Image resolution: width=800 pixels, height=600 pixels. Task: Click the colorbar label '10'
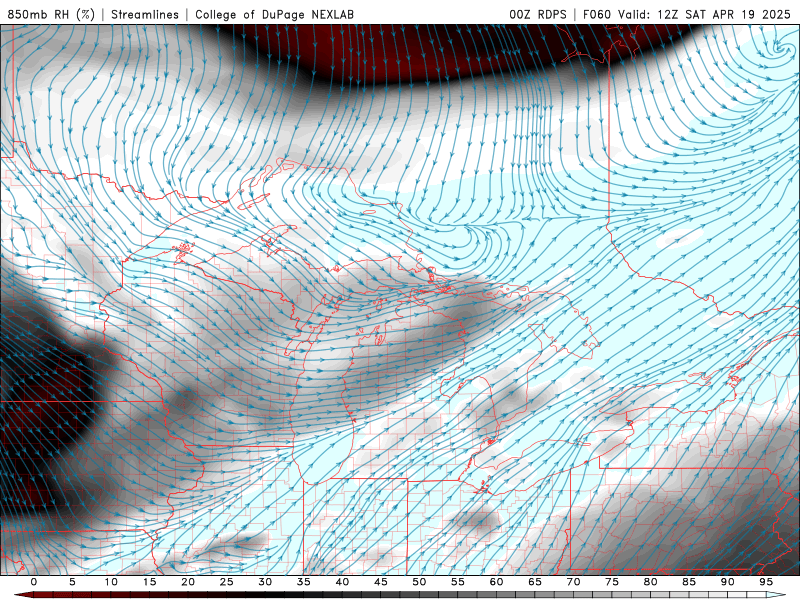pos(111,582)
